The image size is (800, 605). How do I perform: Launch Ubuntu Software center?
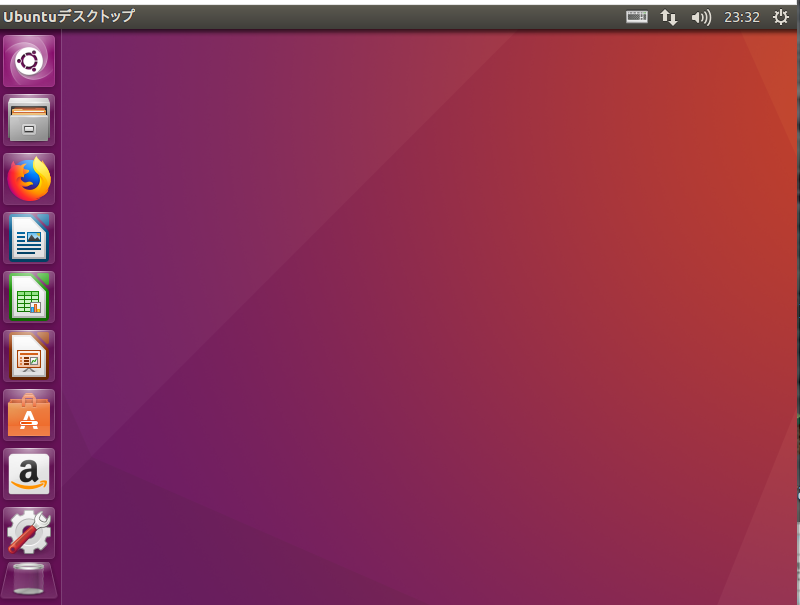tap(29, 415)
